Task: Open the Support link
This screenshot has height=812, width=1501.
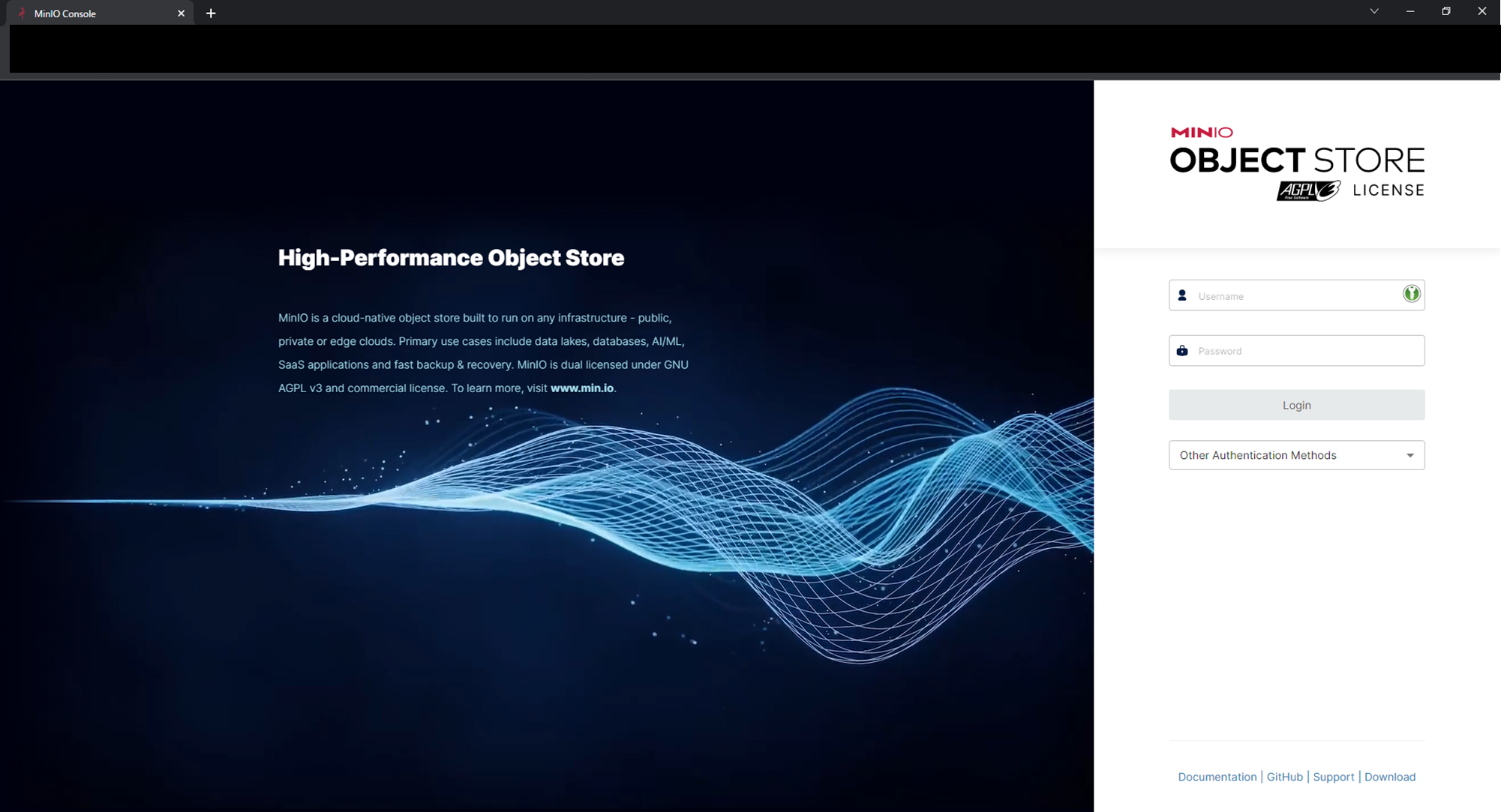Action: (1333, 777)
